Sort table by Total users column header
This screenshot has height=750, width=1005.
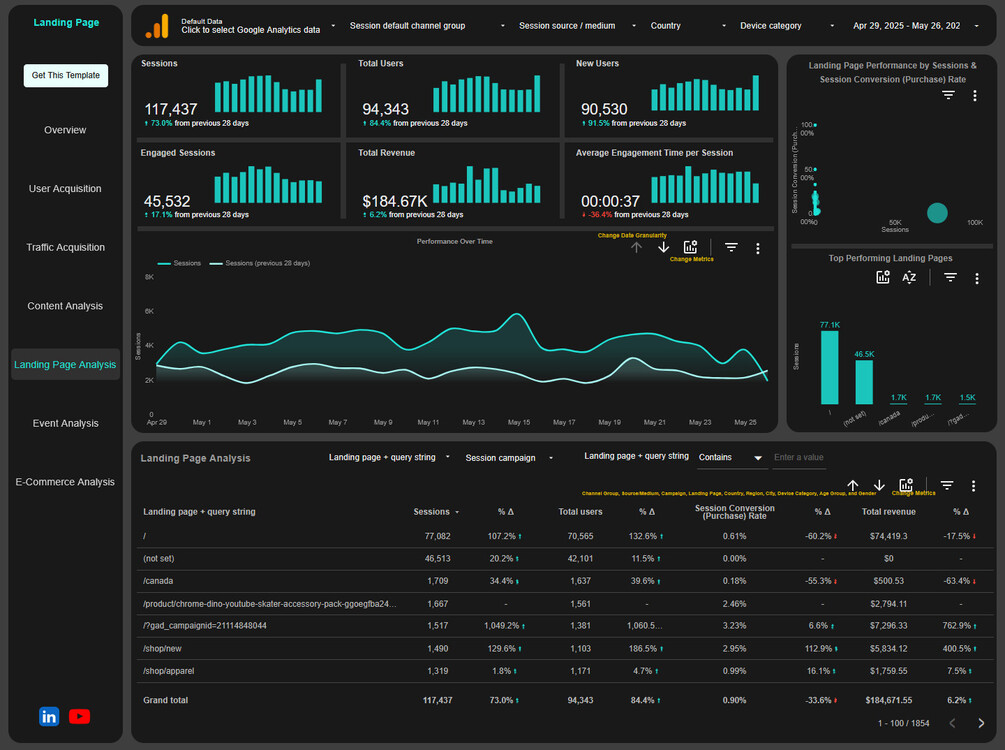pyautogui.click(x=580, y=512)
